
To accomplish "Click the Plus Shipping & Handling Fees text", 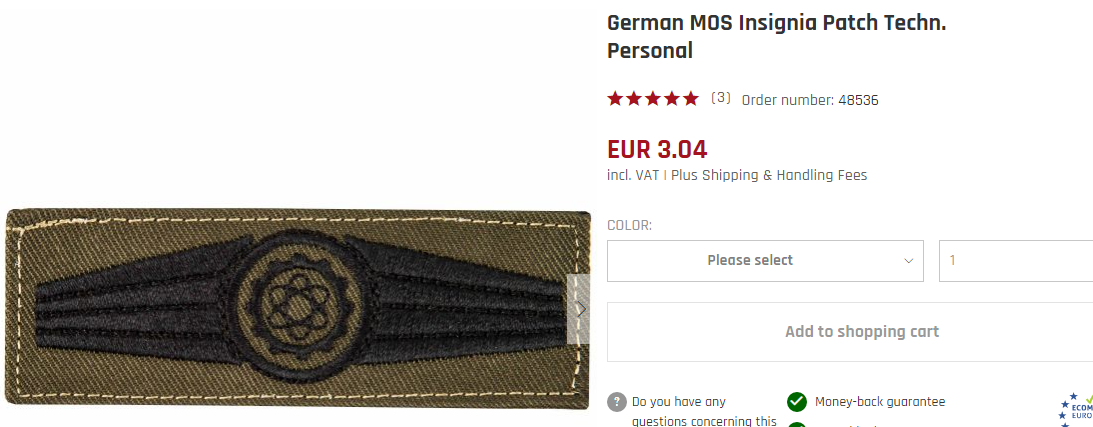I will point(769,176).
